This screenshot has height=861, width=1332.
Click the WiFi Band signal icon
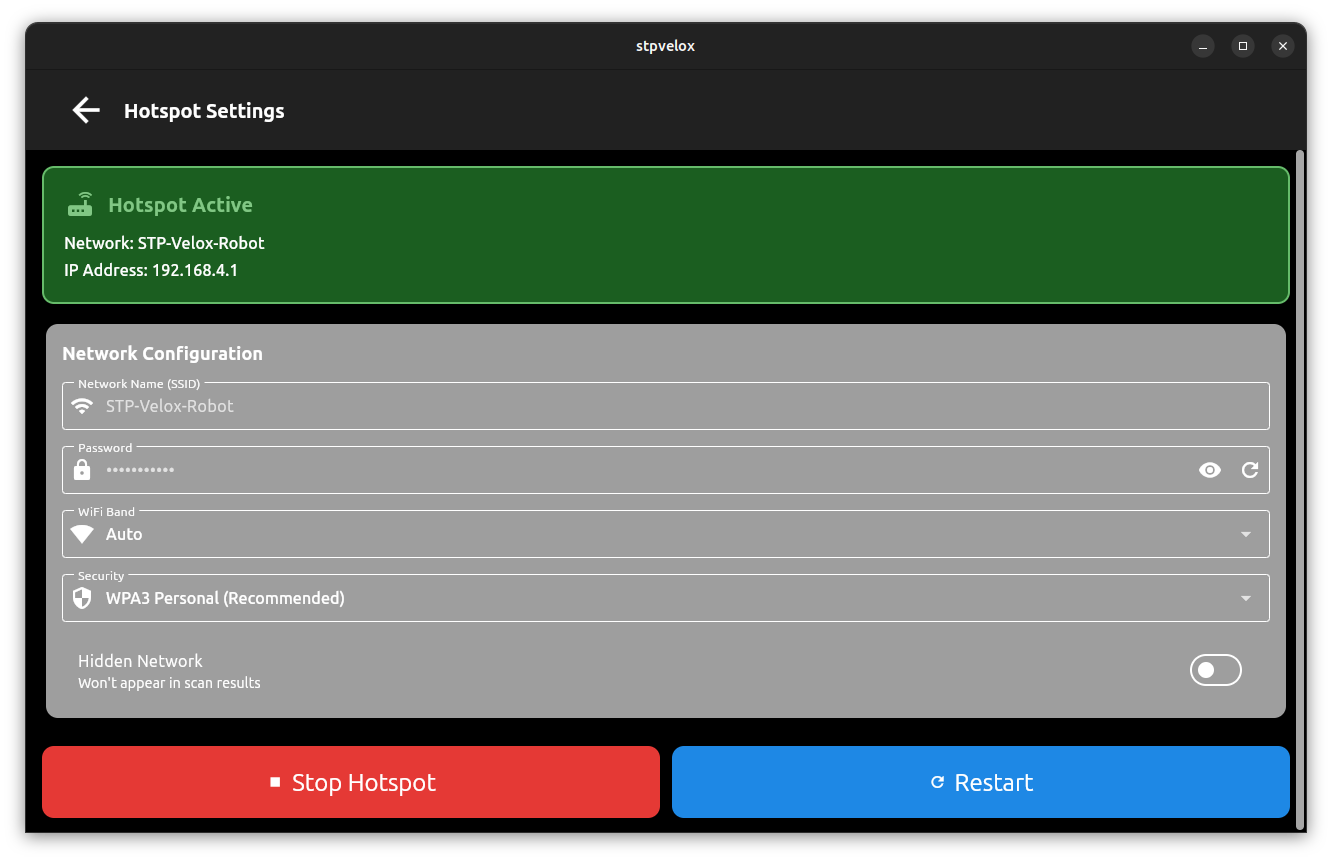click(x=82, y=534)
